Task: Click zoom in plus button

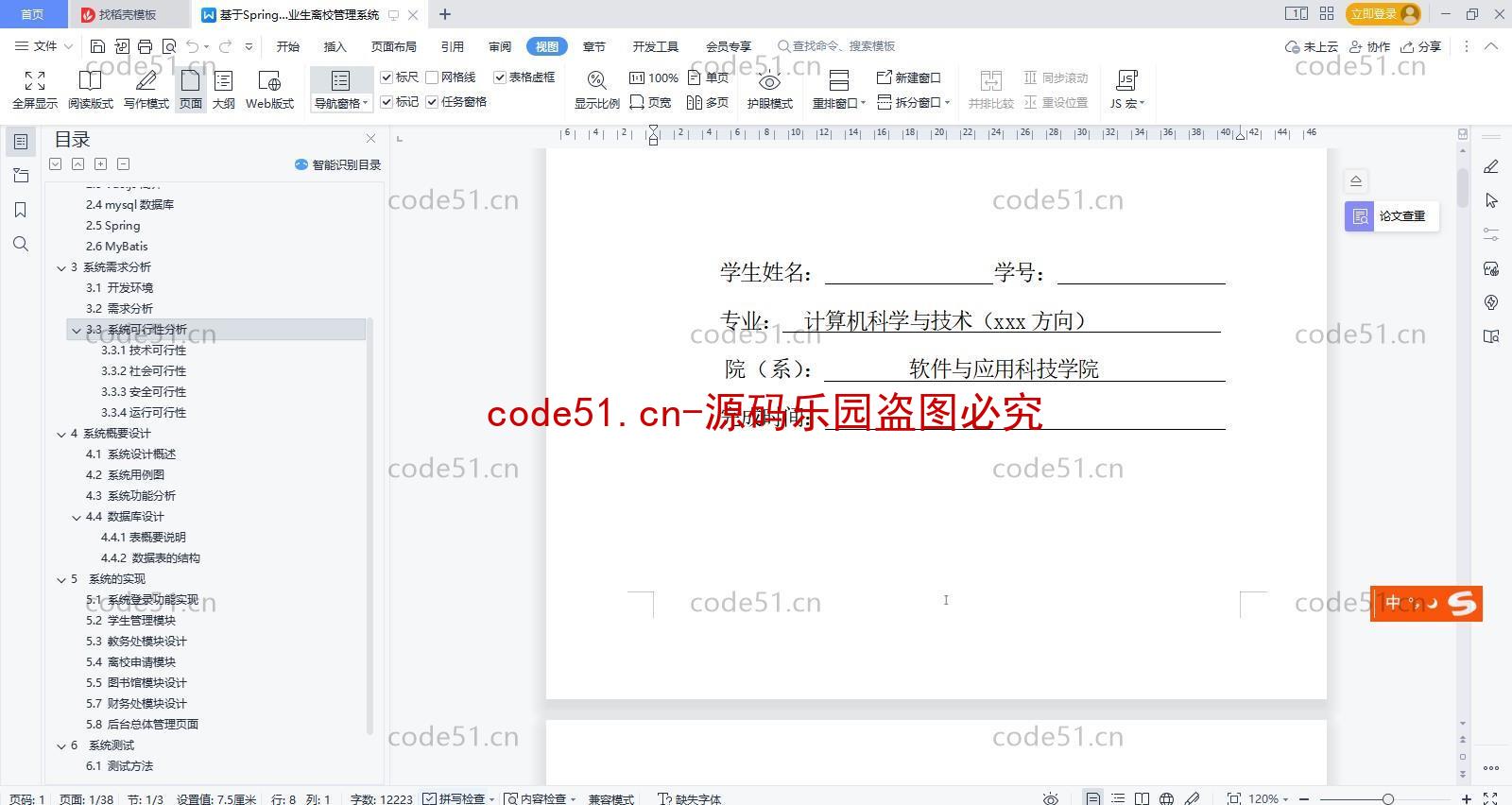Action: [1467, 799]
